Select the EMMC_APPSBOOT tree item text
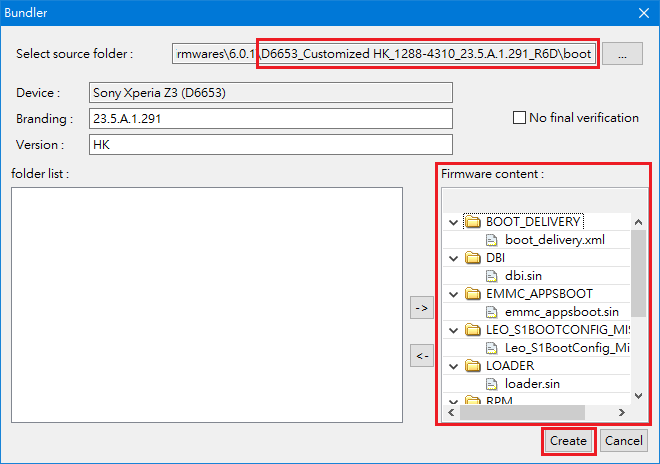This screenshot has height=464, width=660. [x=539, y=293]
